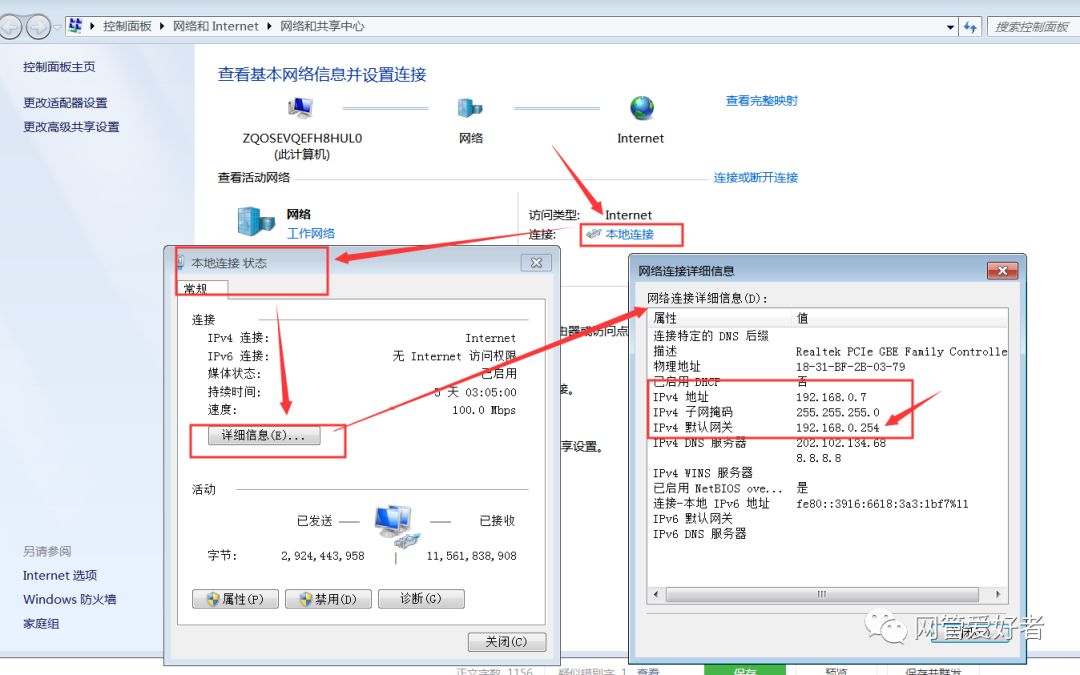Click the search control panel field
The width and height of the screenshot is (1080, 675).
coord(1032,27)
